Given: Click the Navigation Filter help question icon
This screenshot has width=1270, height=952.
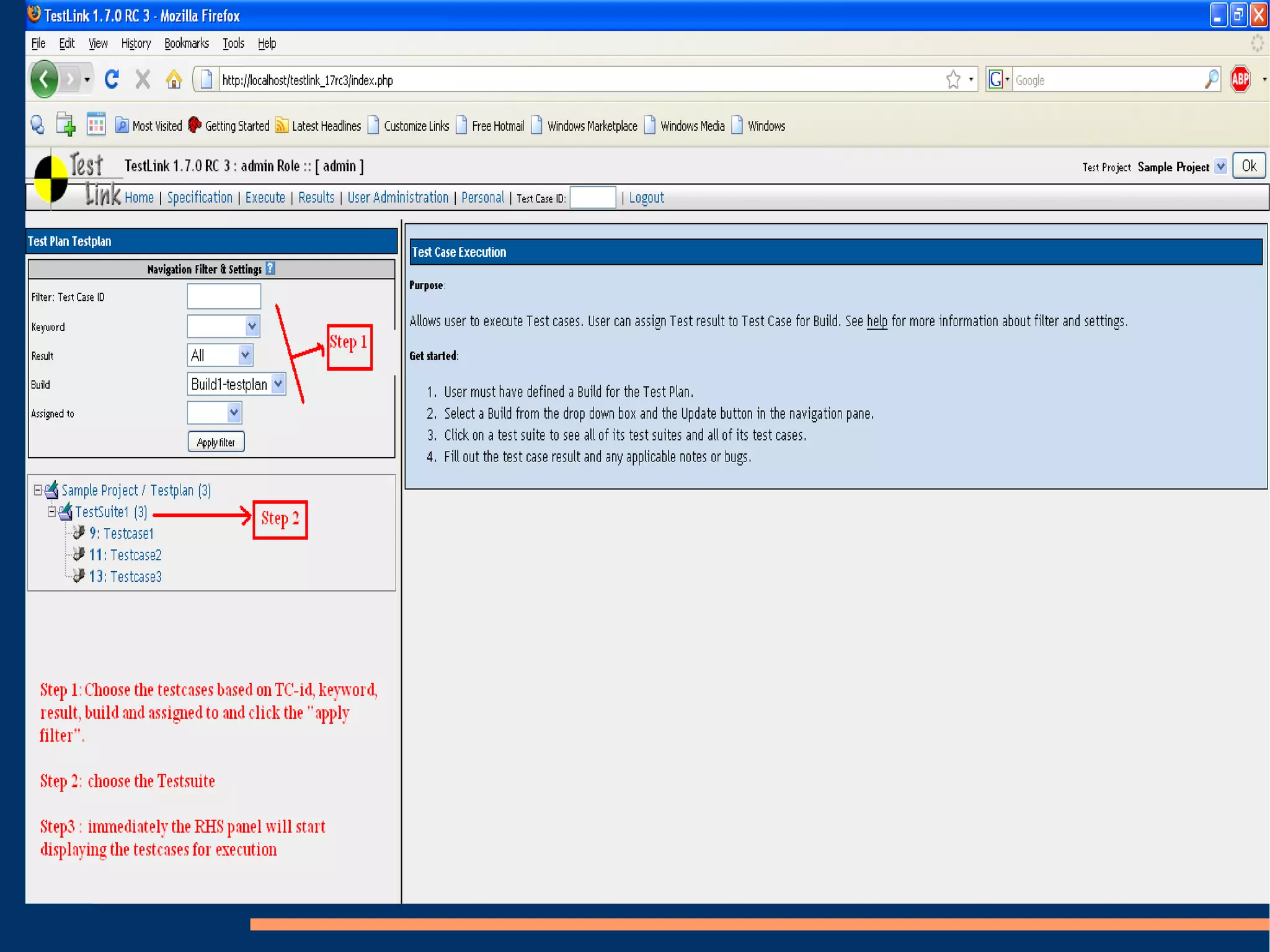Looking at the screenshot, I should coord(270,268).
